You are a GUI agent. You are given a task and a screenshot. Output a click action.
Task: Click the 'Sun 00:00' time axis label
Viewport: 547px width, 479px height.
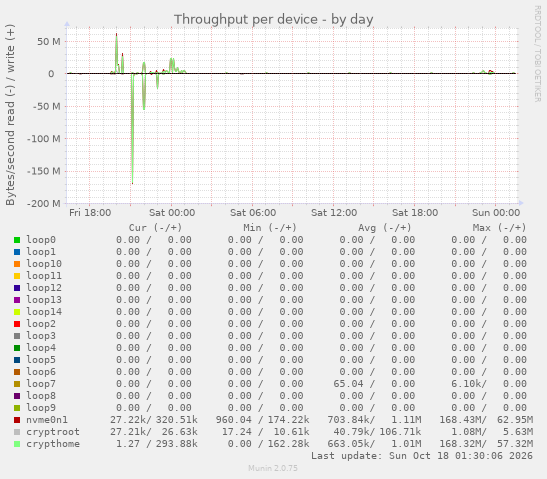[496, 212]
